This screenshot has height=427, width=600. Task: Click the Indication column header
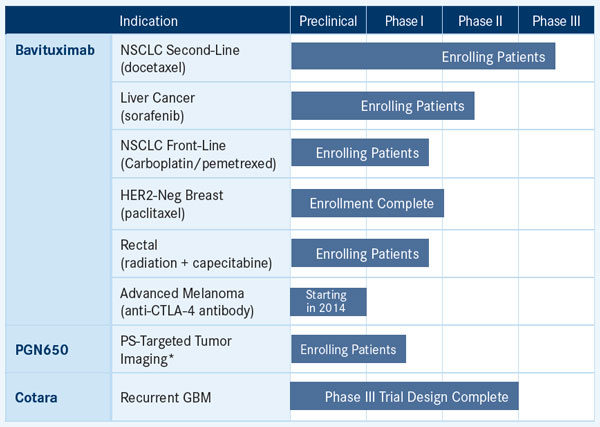pos(148,21)
